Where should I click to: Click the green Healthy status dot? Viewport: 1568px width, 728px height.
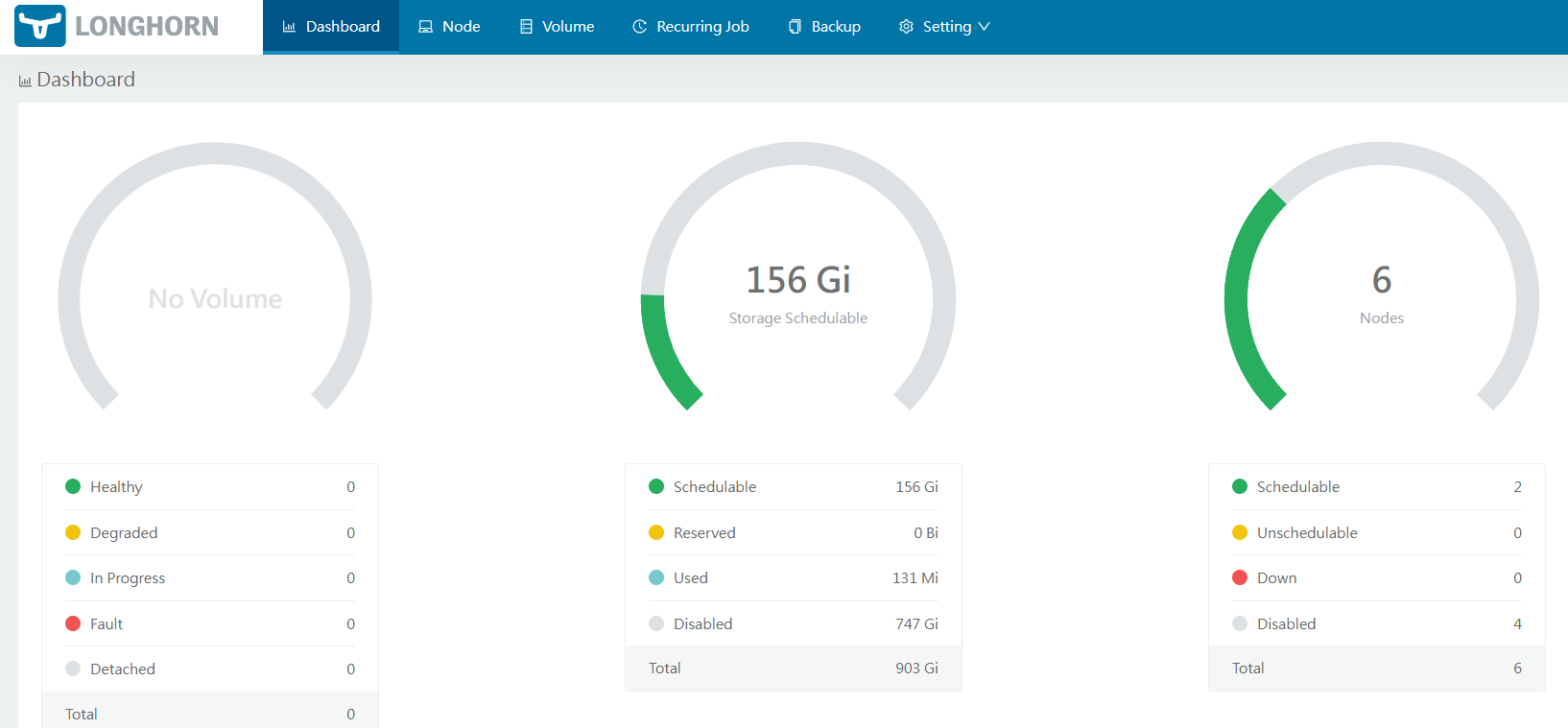click(73, 486)
